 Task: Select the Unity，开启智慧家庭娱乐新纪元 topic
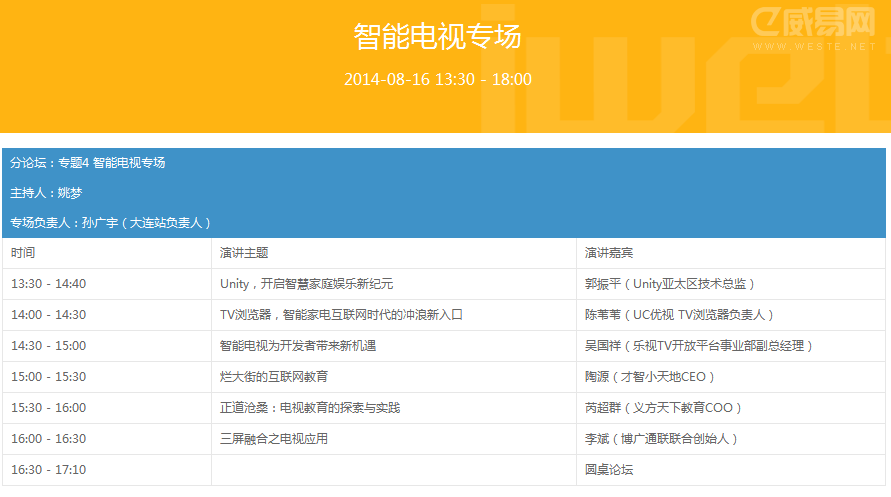coord(306,284)
